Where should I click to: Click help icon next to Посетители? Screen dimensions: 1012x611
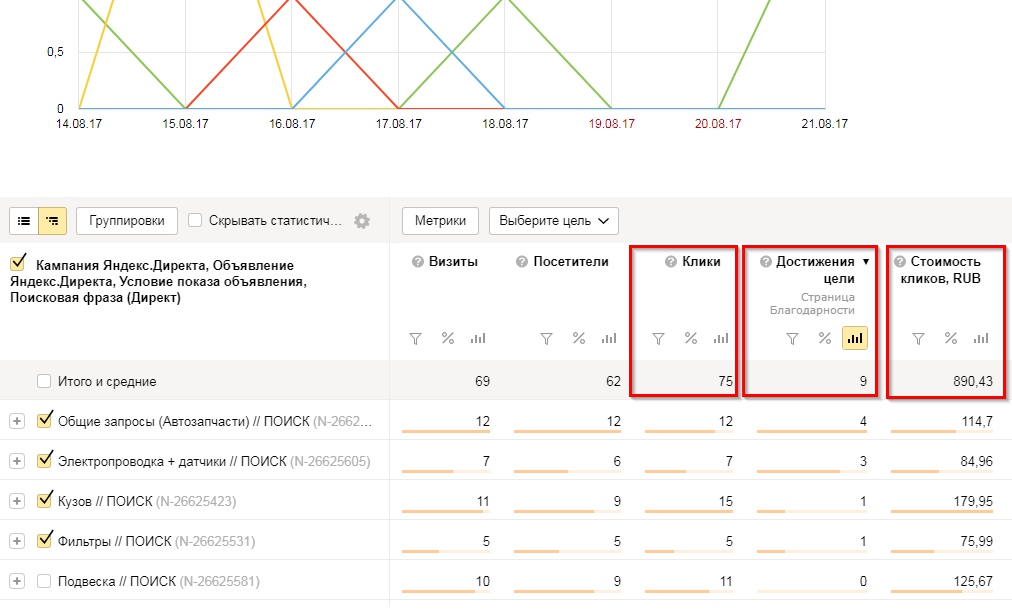pos(521,262)
